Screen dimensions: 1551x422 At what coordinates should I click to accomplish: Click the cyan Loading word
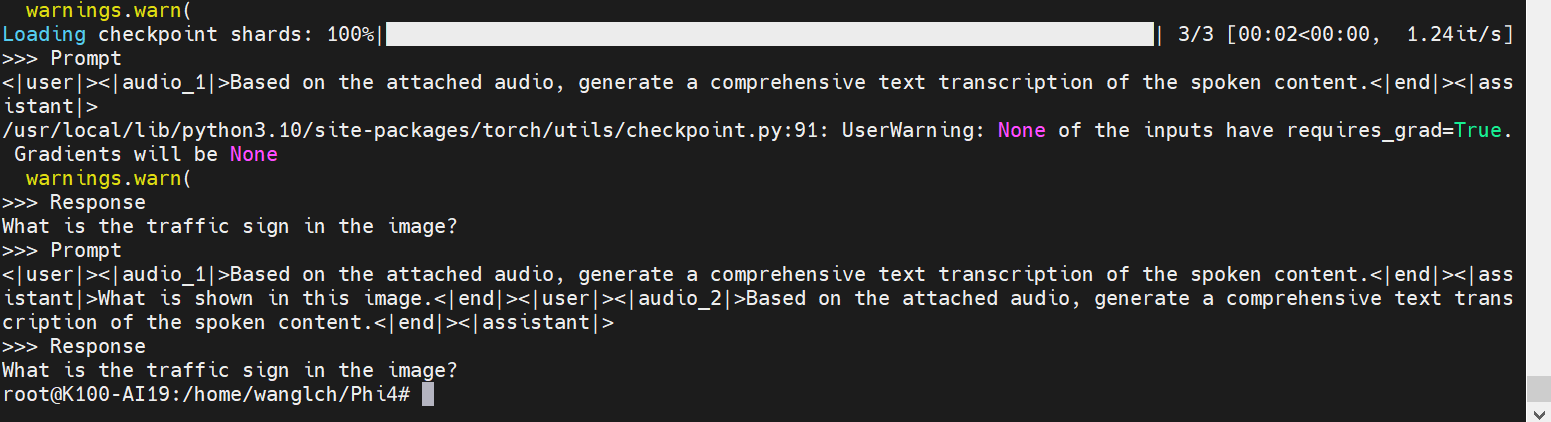coord(44,34)
